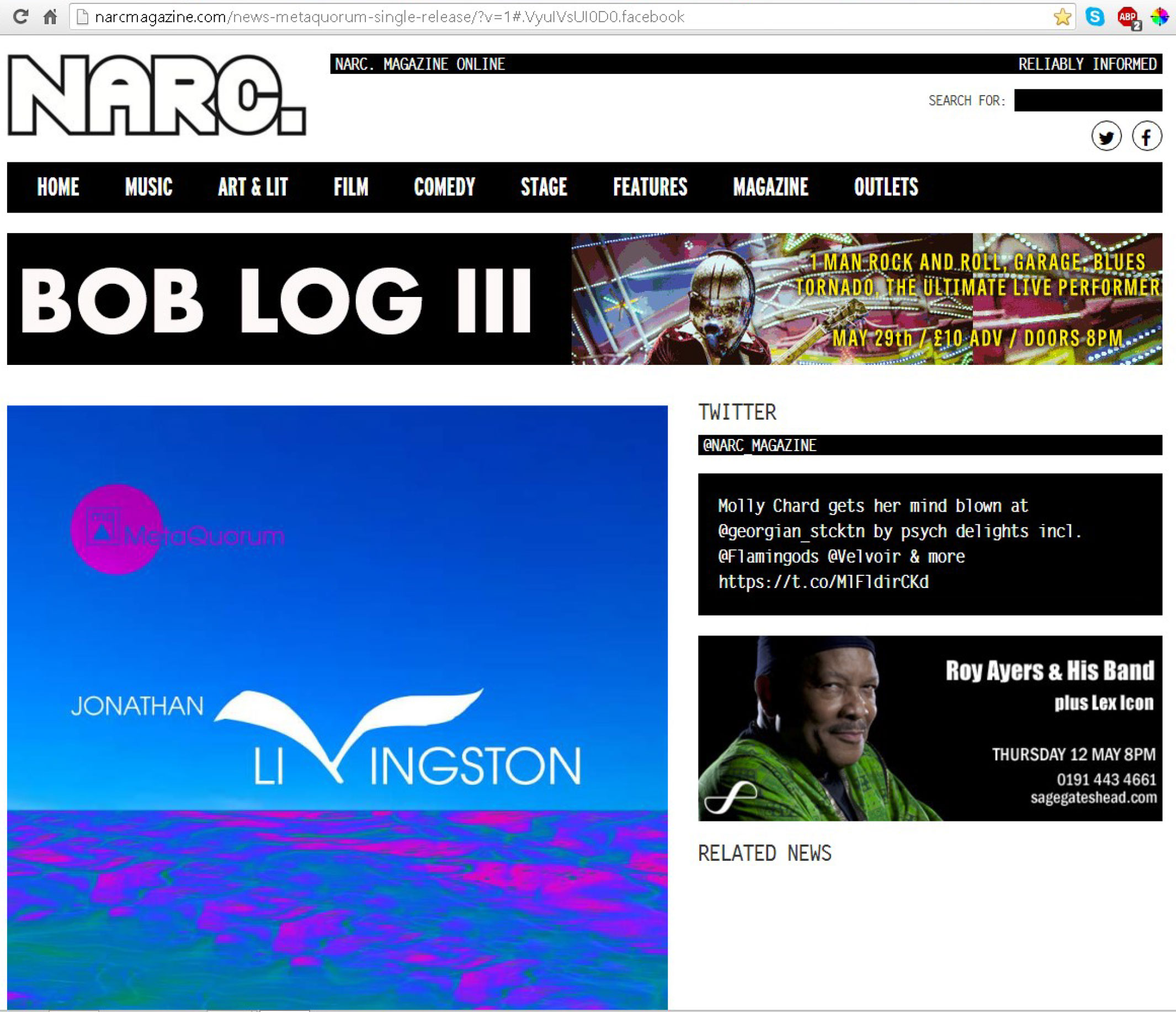Navigate to the FEATURES menu item

650,187
